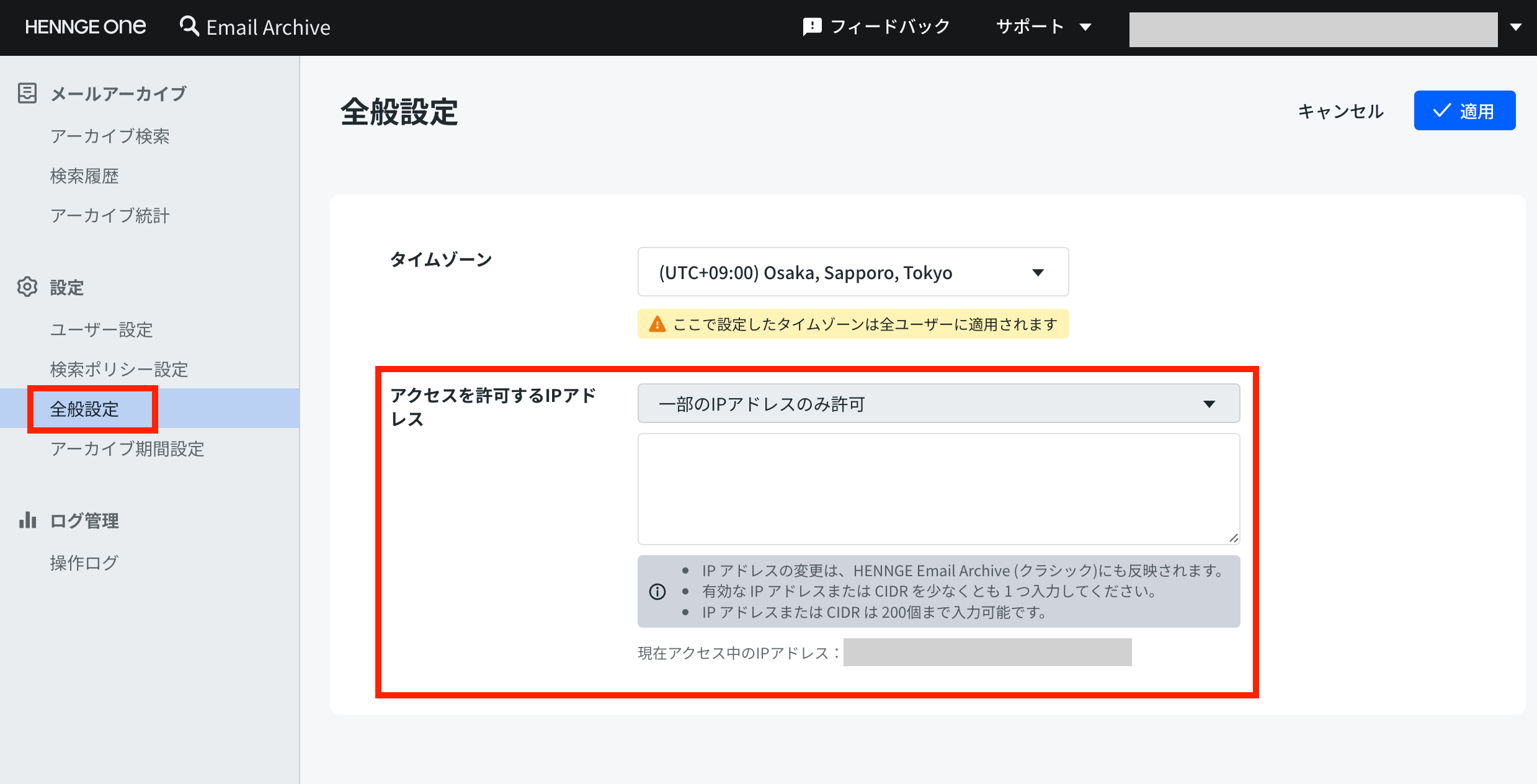Click the メールアーカイブ section heading
The image size is (1537, 784).
(x=118, y=94)
